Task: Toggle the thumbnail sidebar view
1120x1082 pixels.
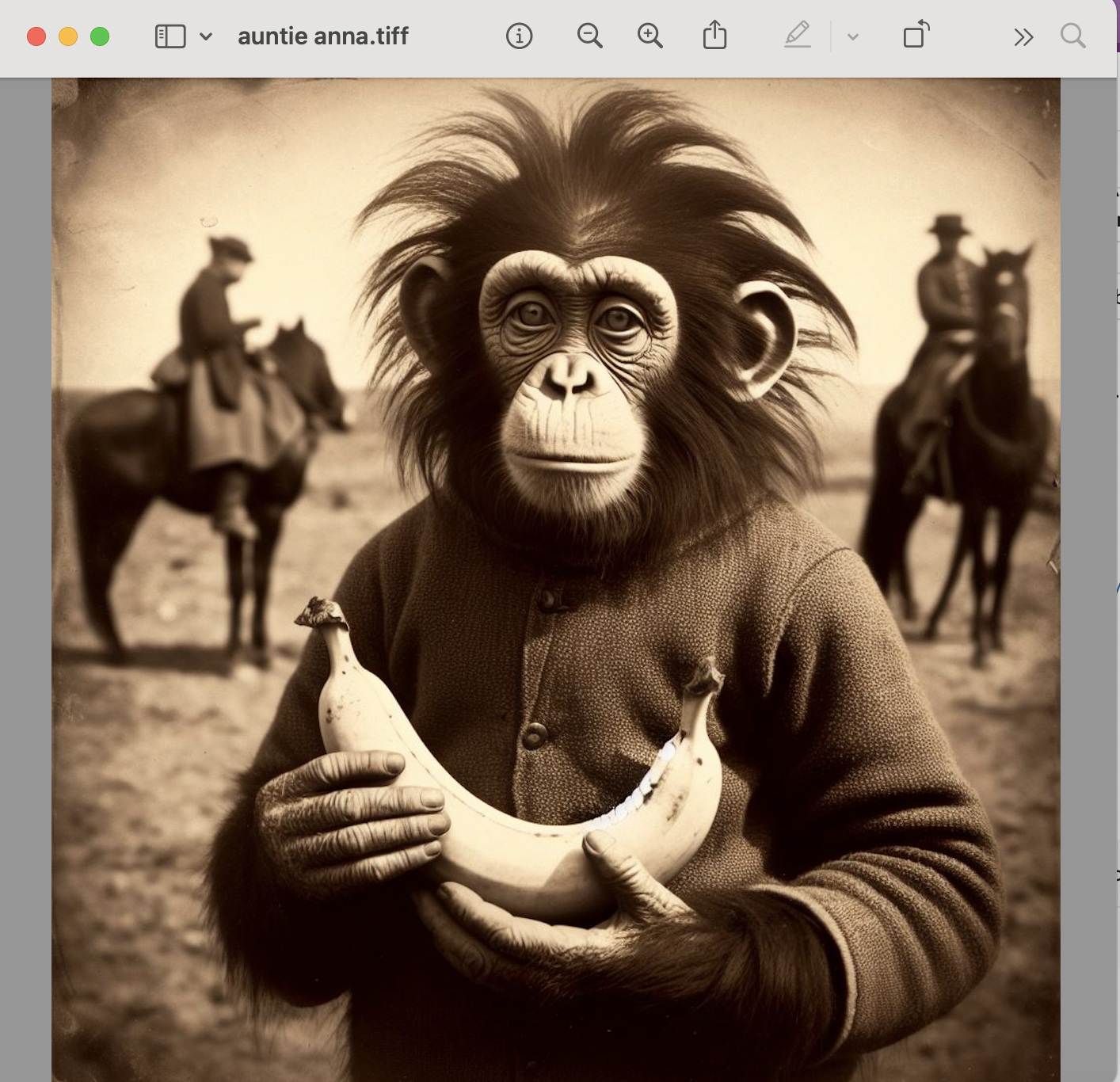Action: coord(169,36)
